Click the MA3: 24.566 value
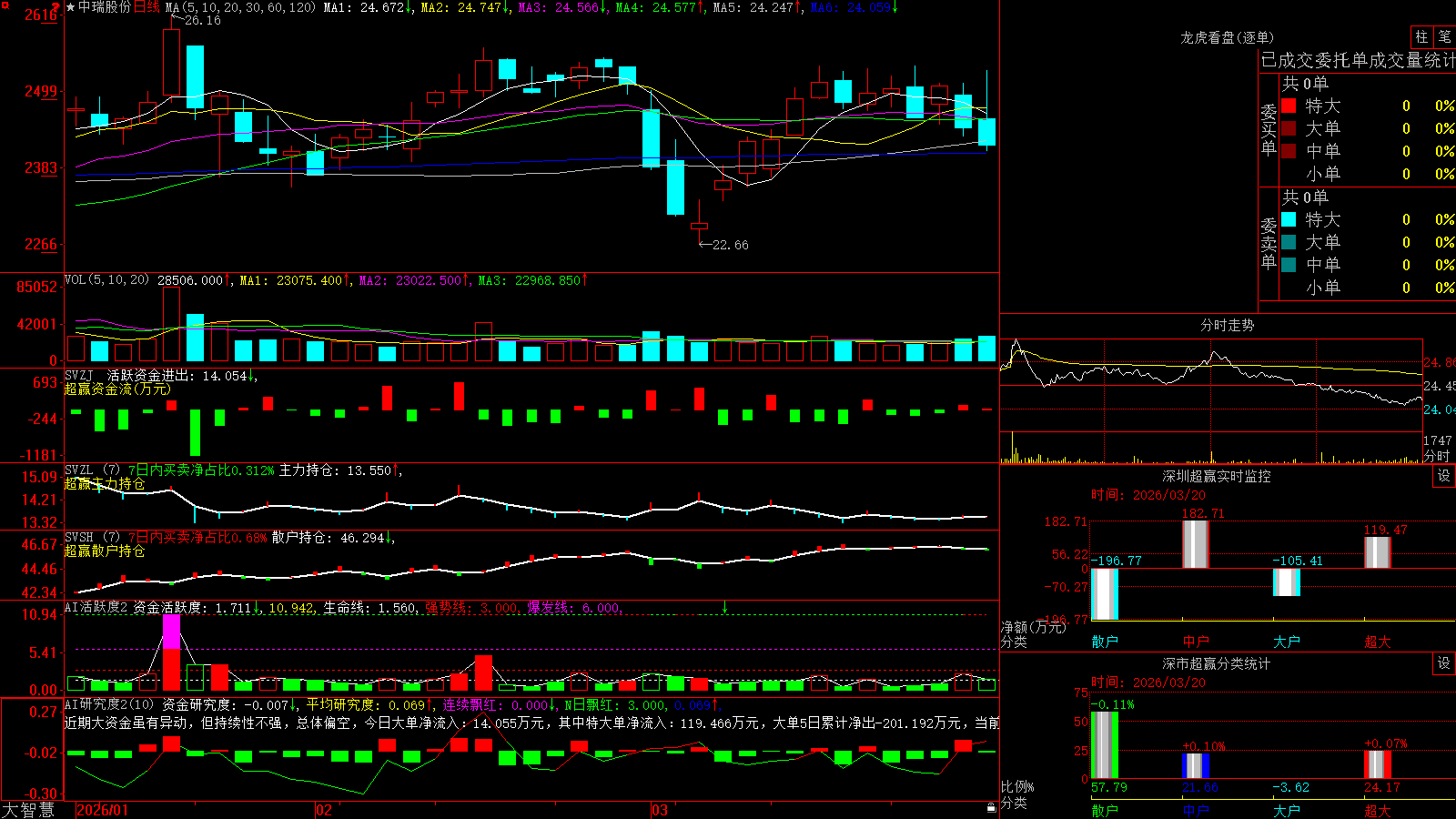The width and height of the screenshot is (1456, 819). (561, 7)
